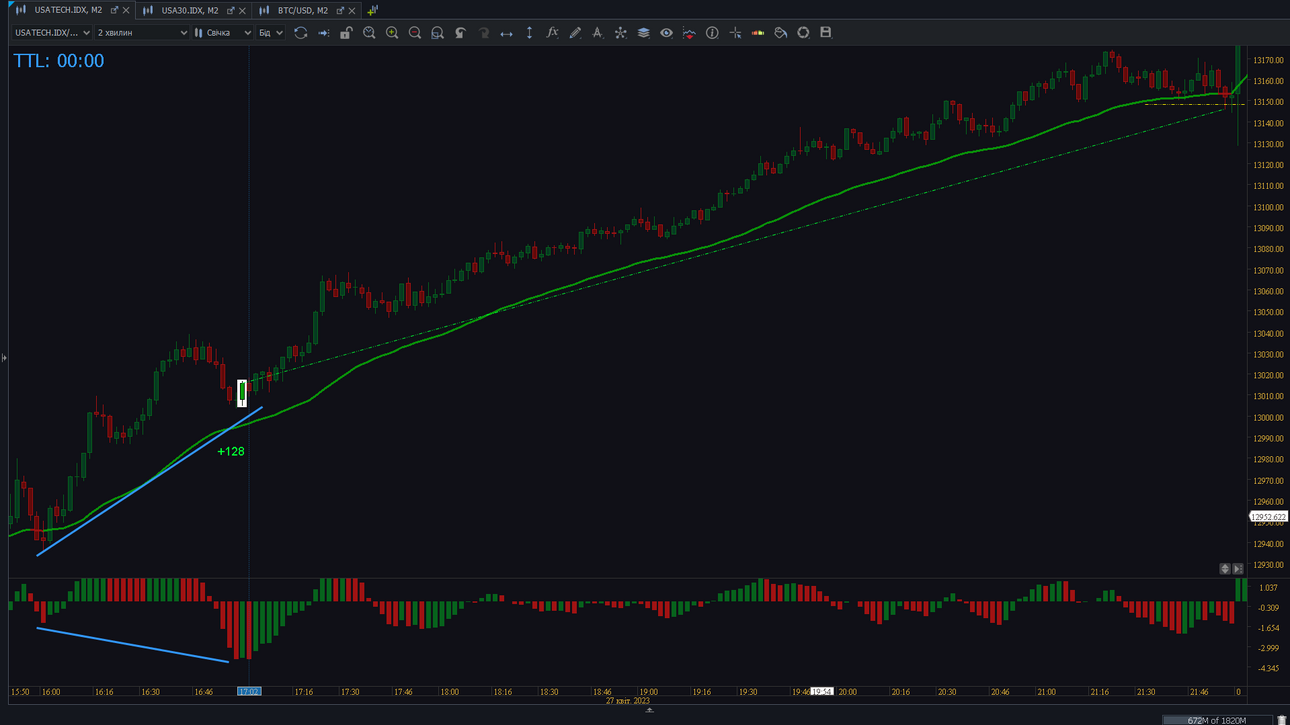The height and width of the screenshot is (725, 1290).
Task: Switch to the USA30.IDX, M2 tab
Action: click(x=190, y=10)
